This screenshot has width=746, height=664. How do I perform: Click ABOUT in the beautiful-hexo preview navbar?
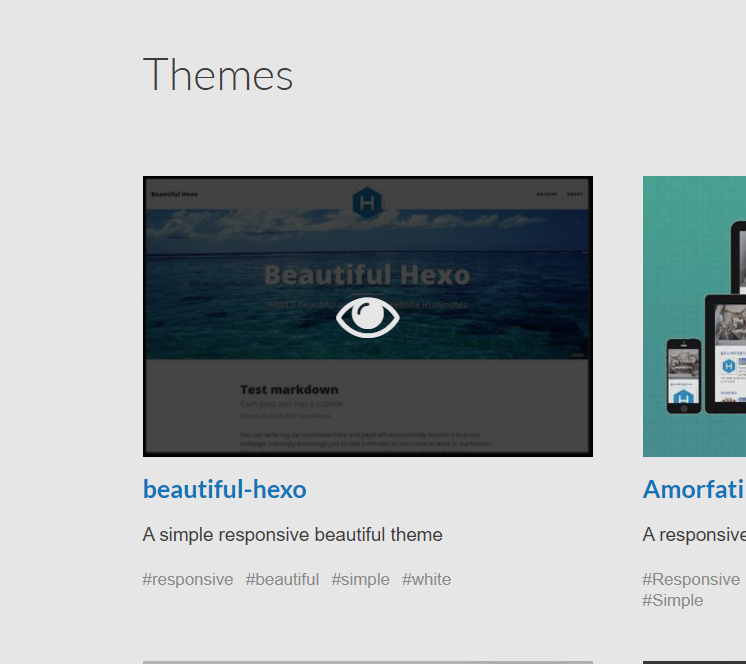coord(575,194)
